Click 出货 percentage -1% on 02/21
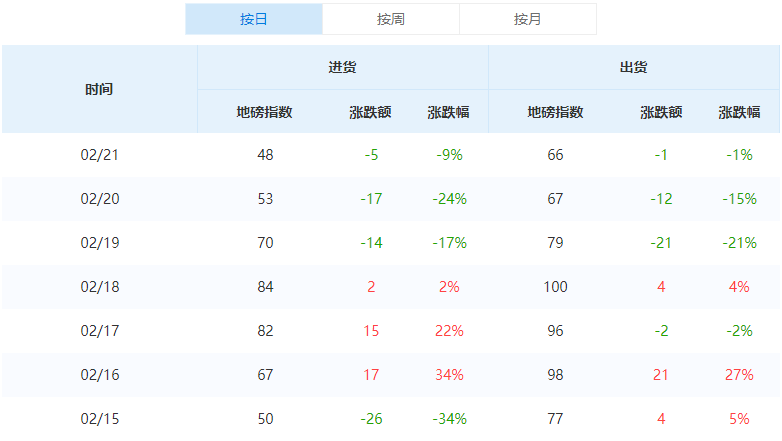782x441 pixels. click(739, 155)
